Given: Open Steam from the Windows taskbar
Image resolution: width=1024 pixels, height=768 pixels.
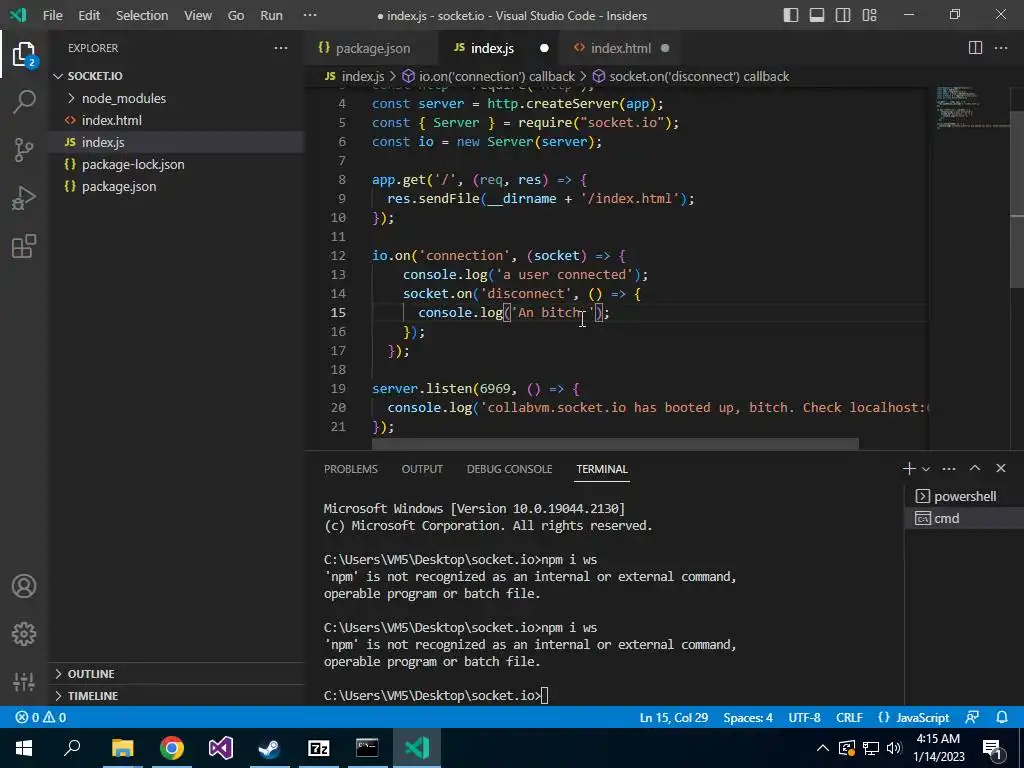Looking at the screenshot, I should pyautogui.click(x=269, y=748).
